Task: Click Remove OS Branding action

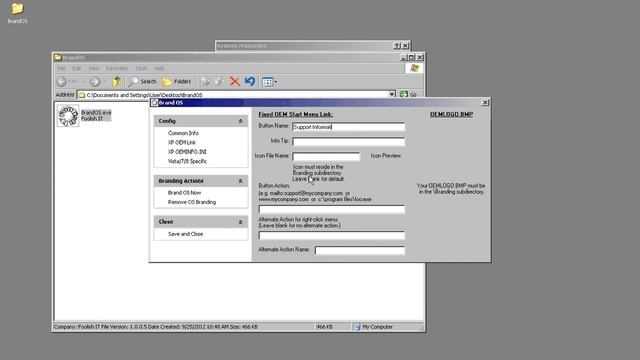Action: [x=192, y=202]
